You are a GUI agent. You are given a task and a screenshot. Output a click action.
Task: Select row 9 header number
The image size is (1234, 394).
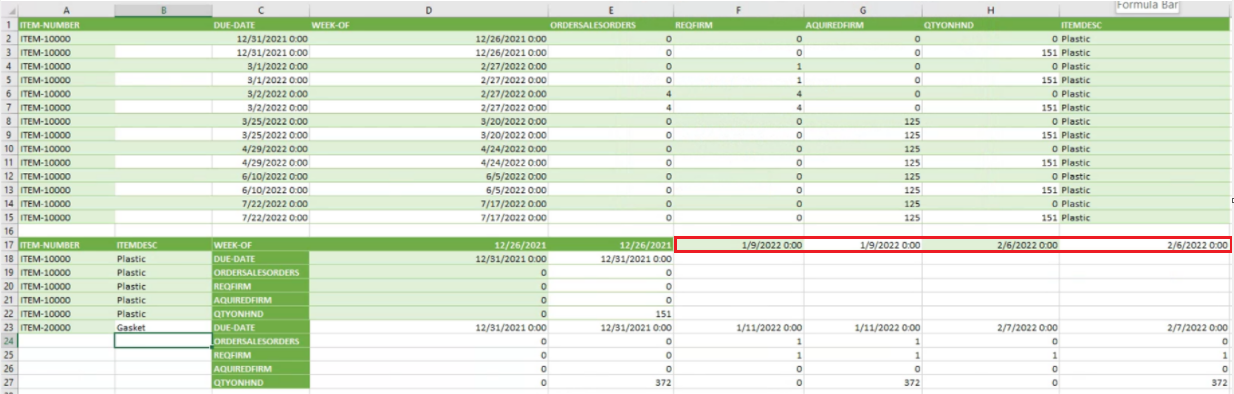tap(9, 134)
